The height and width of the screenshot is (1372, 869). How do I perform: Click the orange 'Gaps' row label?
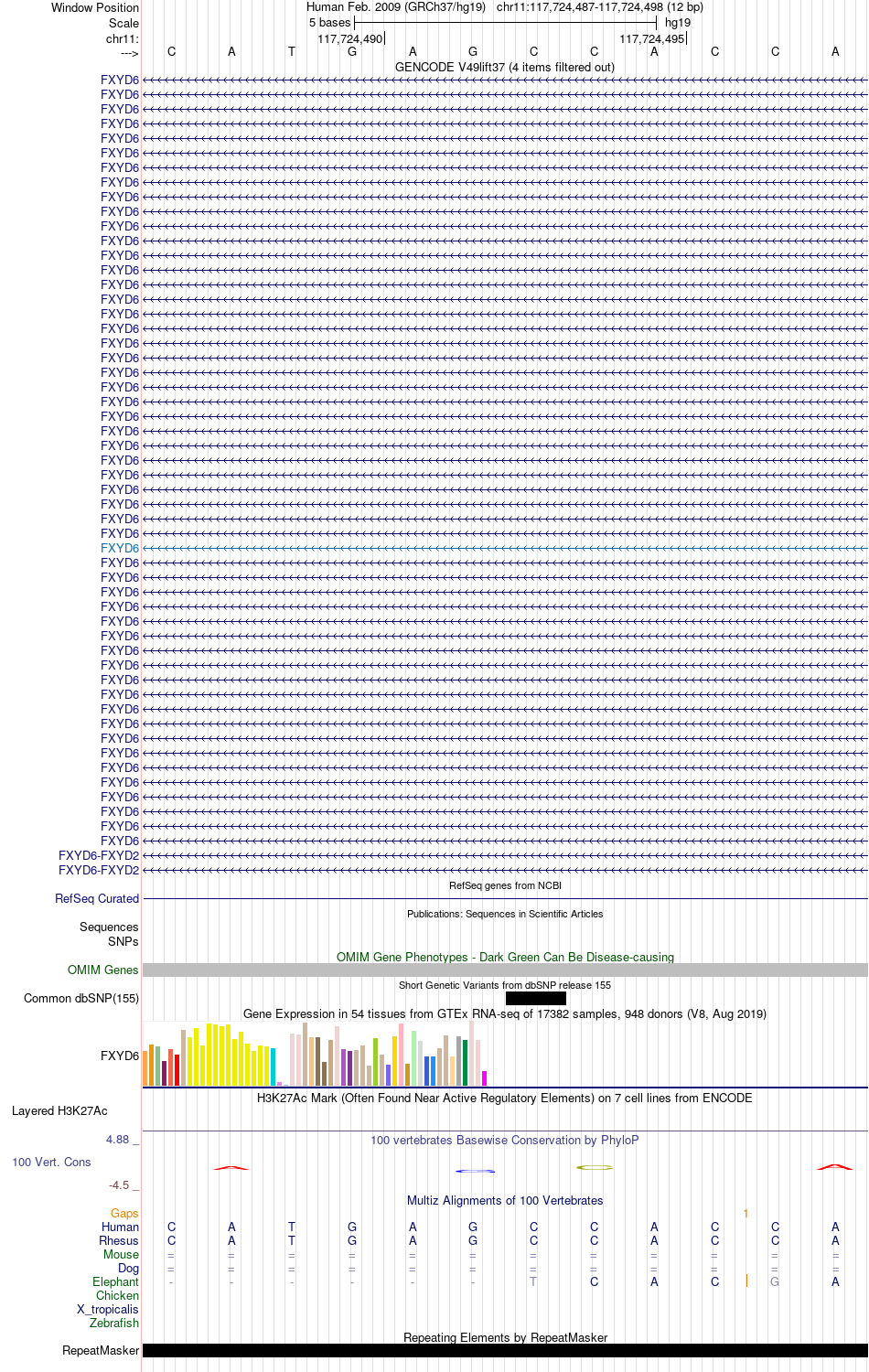[124, 1213]
